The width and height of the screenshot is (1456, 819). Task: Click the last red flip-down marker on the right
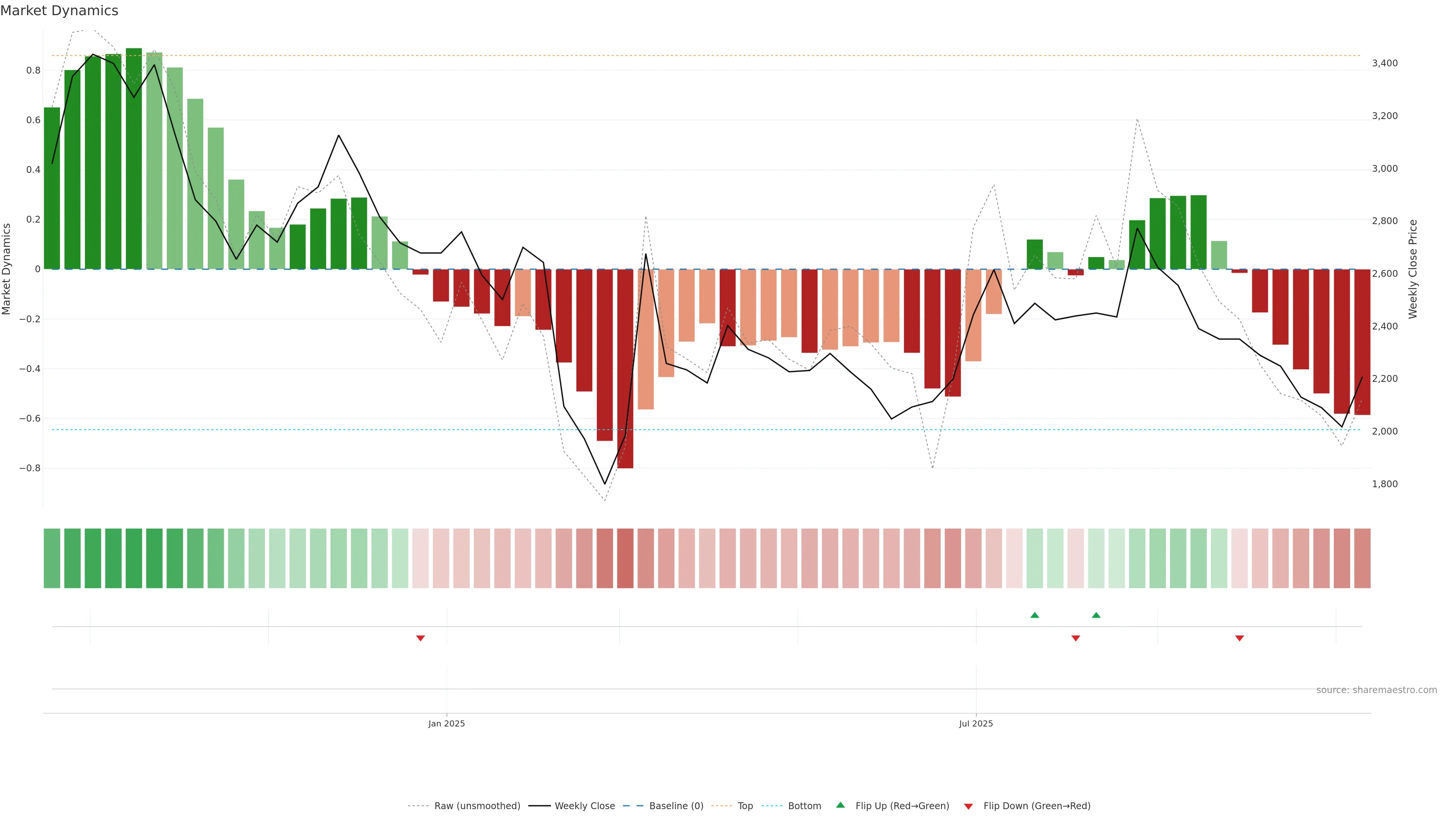click(x=1239, y=638)
